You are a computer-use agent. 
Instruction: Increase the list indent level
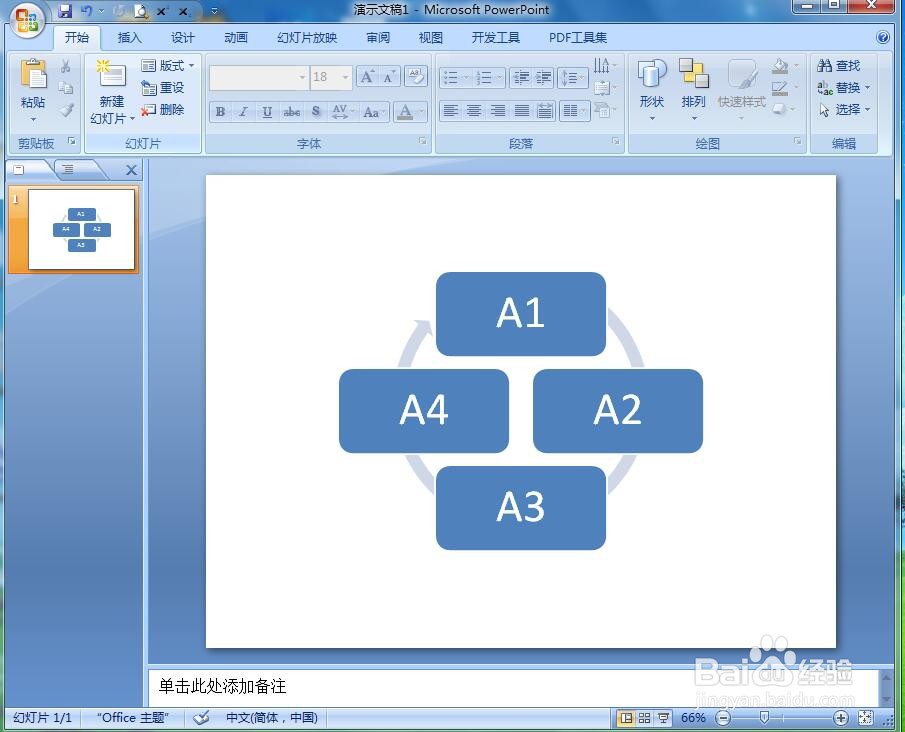(543, 78)
